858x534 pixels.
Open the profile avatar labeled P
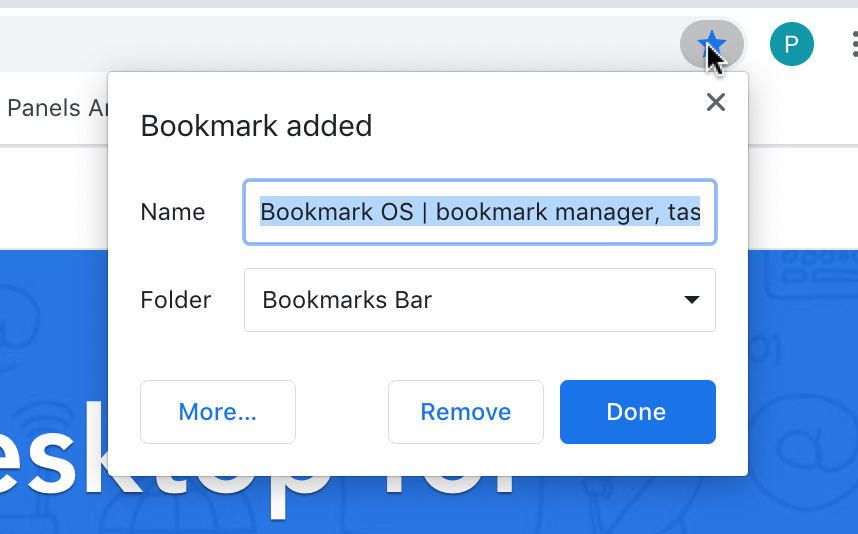791,44
